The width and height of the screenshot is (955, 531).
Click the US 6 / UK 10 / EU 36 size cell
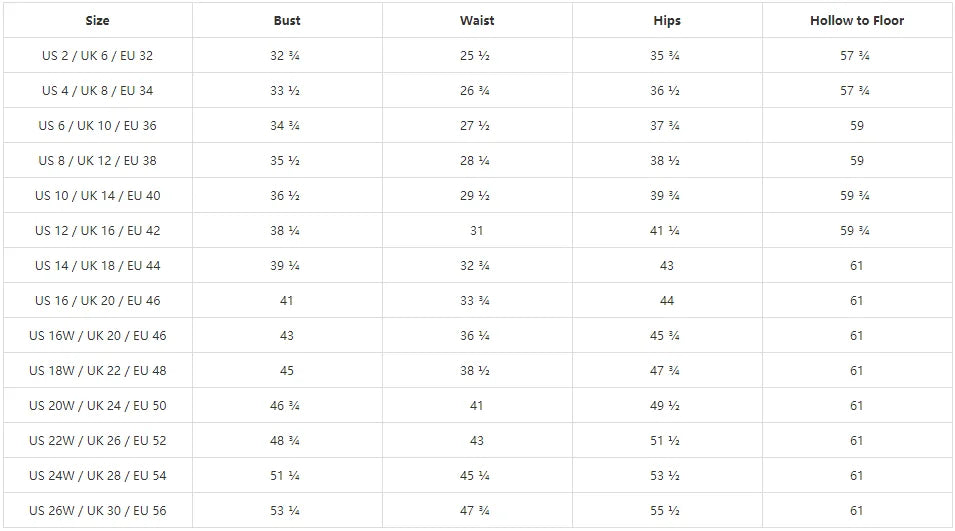pyautogui.click(x=98, y=126)
